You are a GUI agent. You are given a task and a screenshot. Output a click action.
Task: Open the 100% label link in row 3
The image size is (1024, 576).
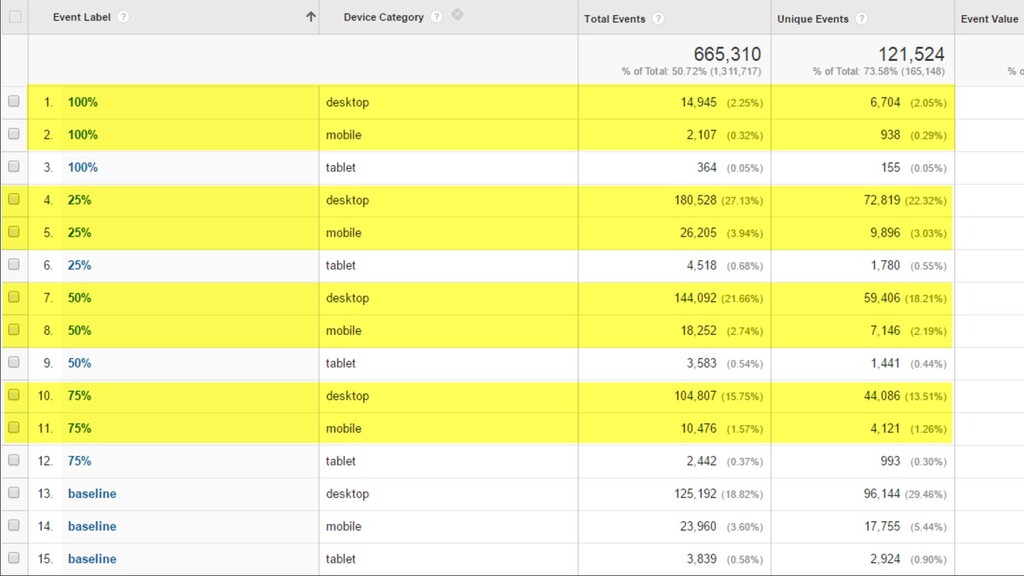tap(83, 168)
